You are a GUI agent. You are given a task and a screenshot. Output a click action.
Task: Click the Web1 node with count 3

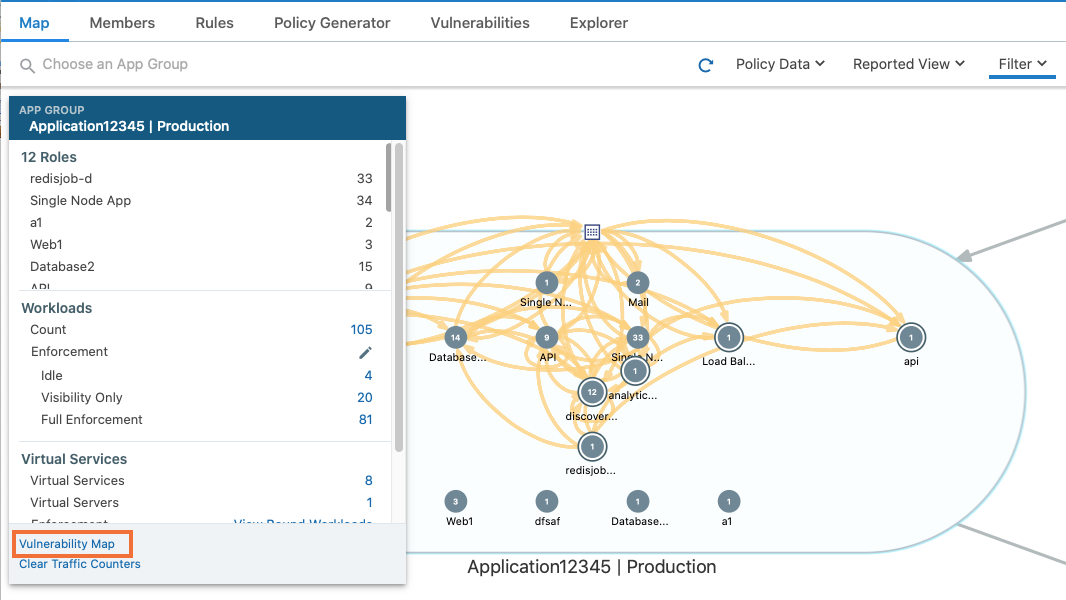pos(455,501)
